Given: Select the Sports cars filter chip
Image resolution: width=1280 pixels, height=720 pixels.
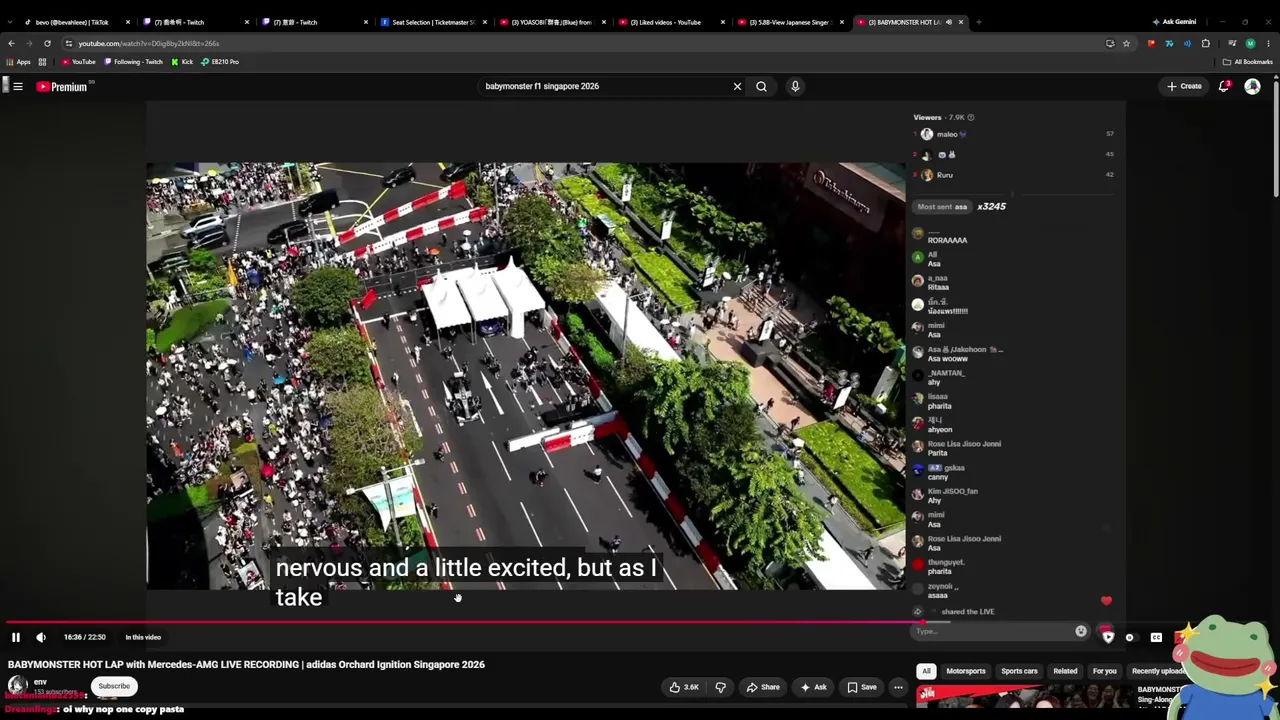Looking at the screenshot, I should click(1019, 671).
